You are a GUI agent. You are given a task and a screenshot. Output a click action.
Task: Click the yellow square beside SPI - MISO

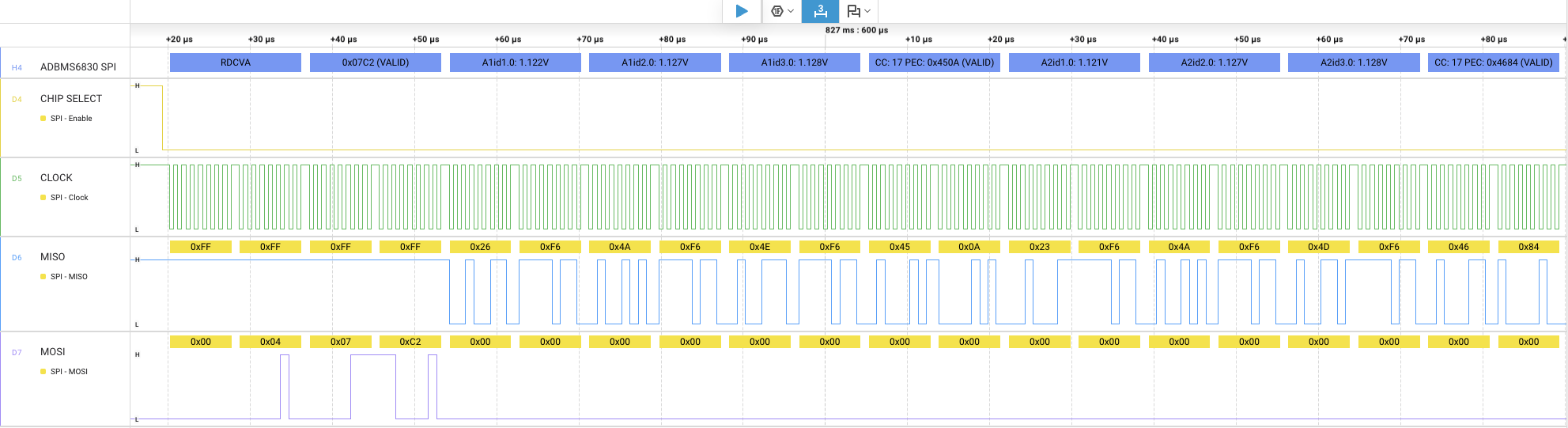pos(43,277)
